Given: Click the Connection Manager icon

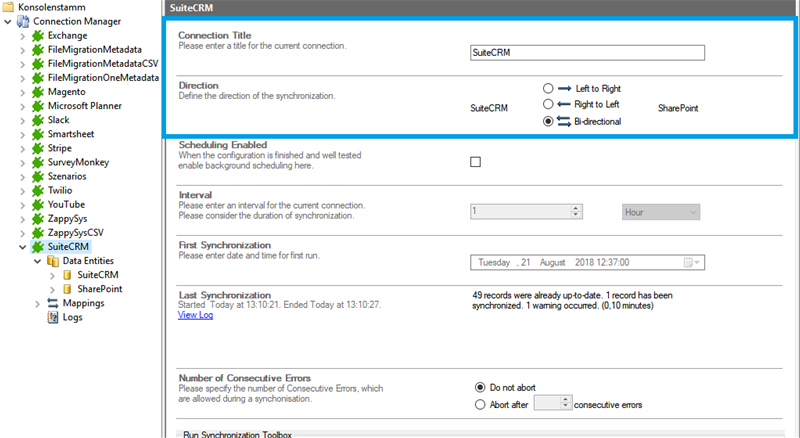Looking at the screenshot, I should pyautogui.click(x=23, y=21).
